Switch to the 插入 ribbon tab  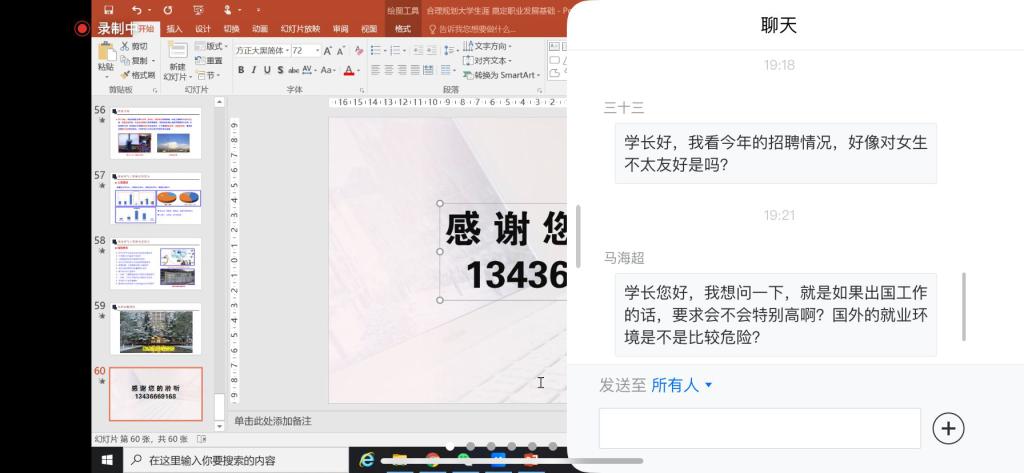click(174, 29)
